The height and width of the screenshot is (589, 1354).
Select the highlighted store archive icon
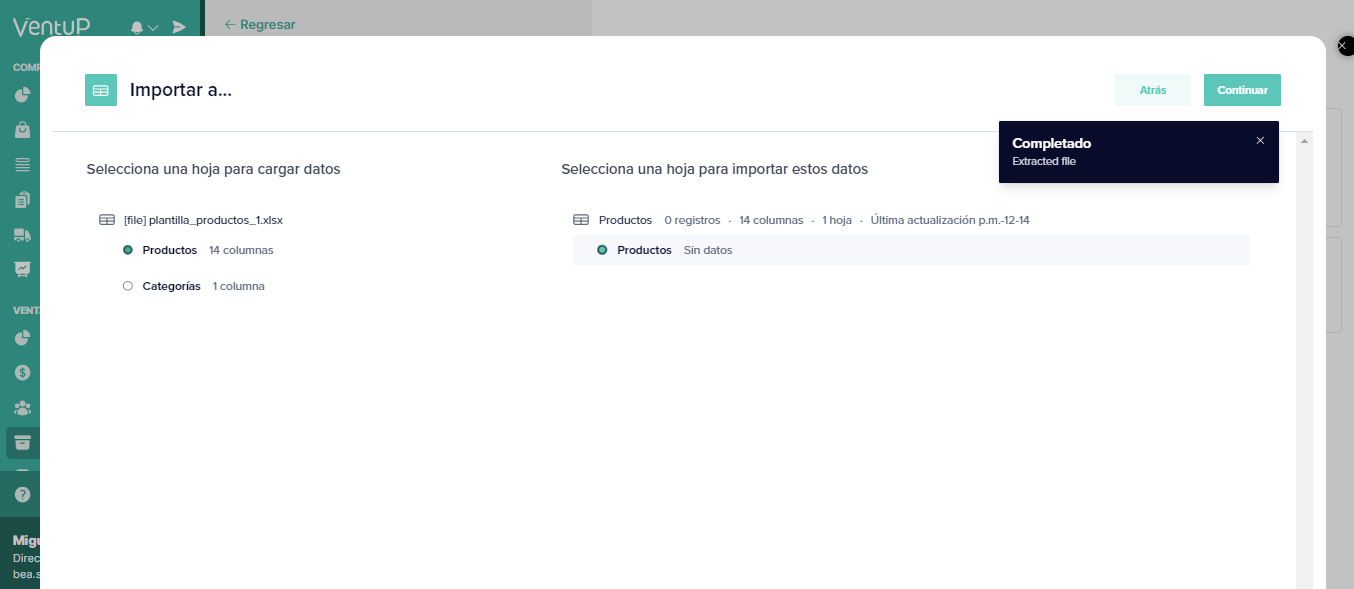pos(20,442)
